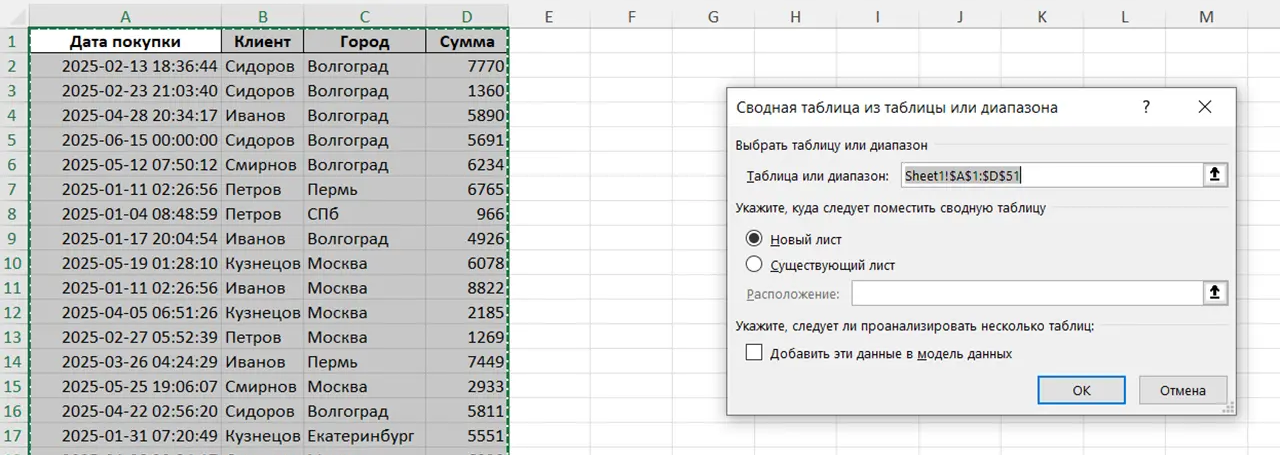Click the Дата покупки header cell
1280x455 pixels.
125,42
